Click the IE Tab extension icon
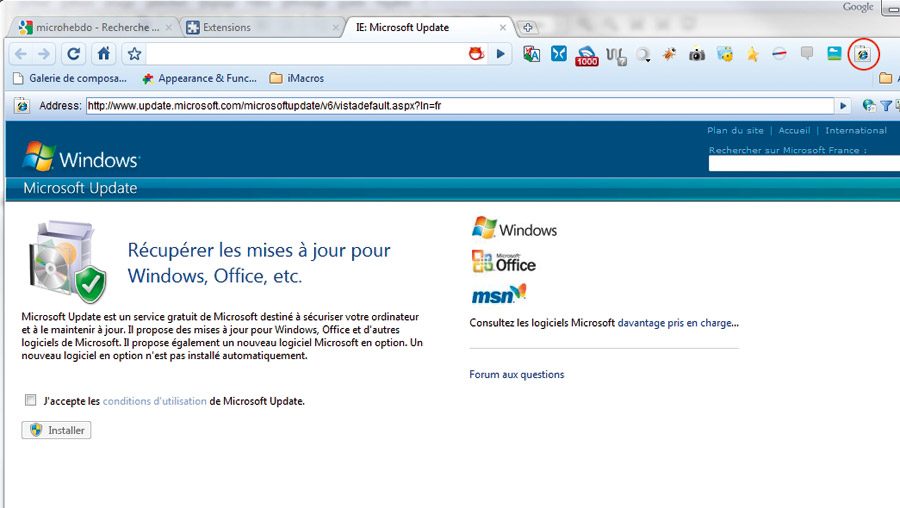The width and height of the screenshot is (900, 508). [863, 54]
